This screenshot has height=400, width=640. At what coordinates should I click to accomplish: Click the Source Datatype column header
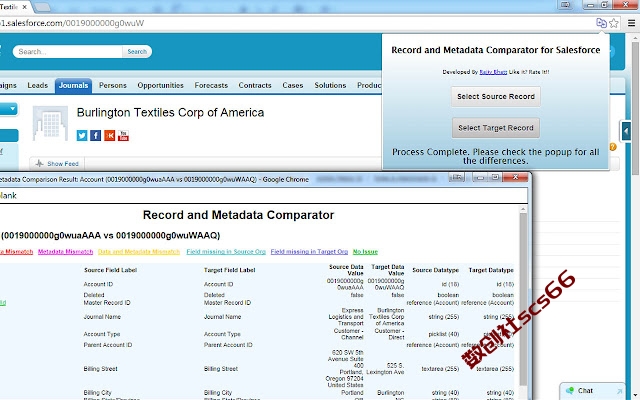click(436, 270)
